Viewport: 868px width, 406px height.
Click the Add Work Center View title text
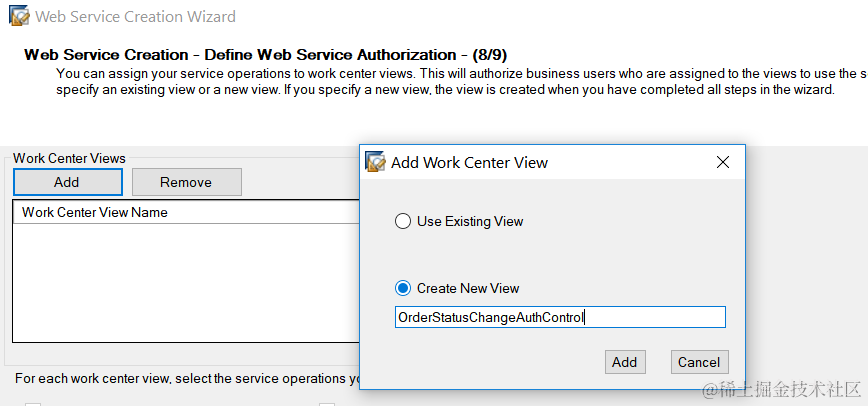[x=469, y=163]
